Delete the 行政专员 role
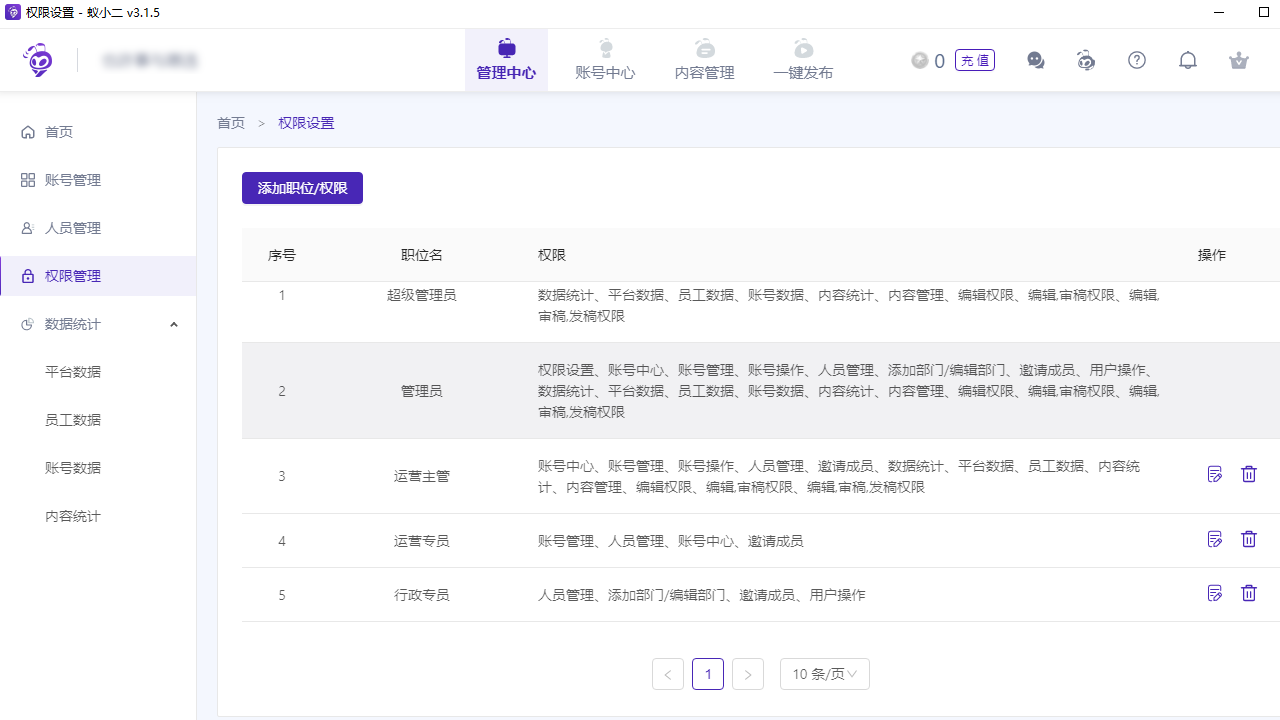Viewport: 1280px width, 720px height. pyautogui.click(x=1249, y=593)
